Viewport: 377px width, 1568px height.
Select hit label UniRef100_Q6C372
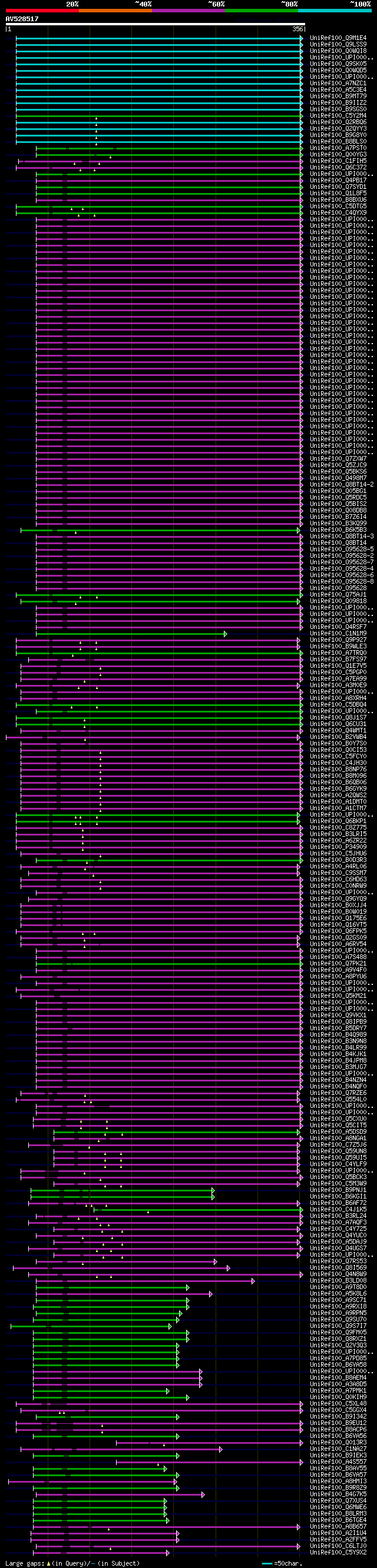point(338,168)
